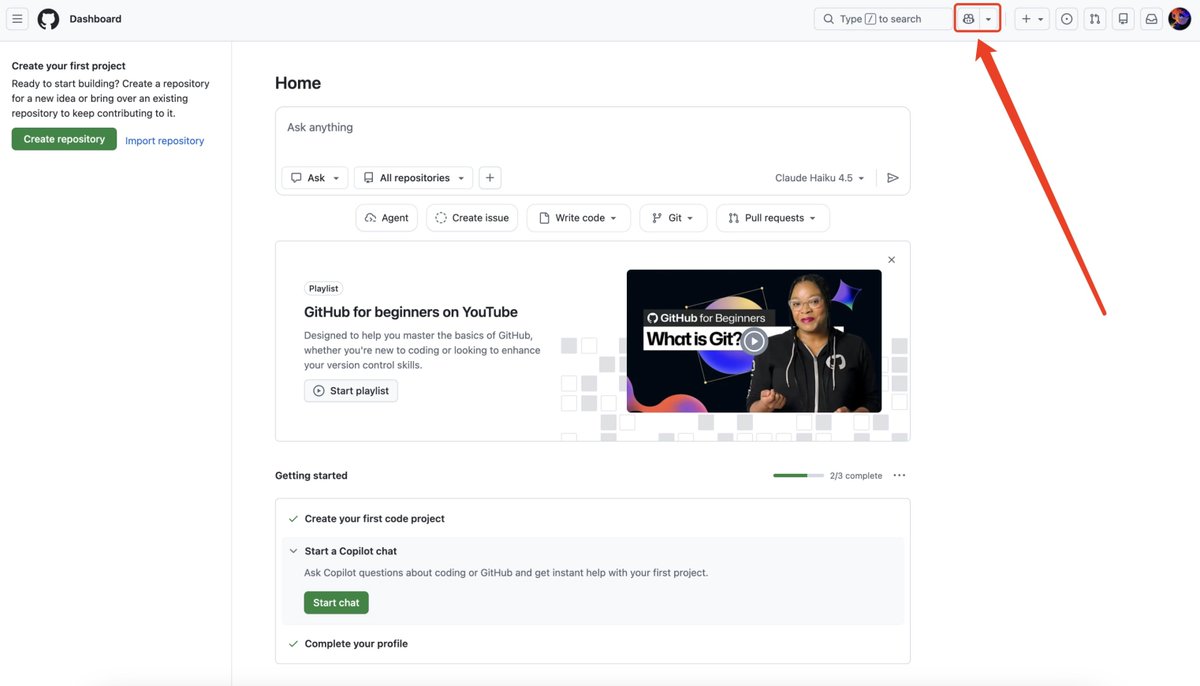Select the Agent button

pyautogui.click(x=386, y=218)
